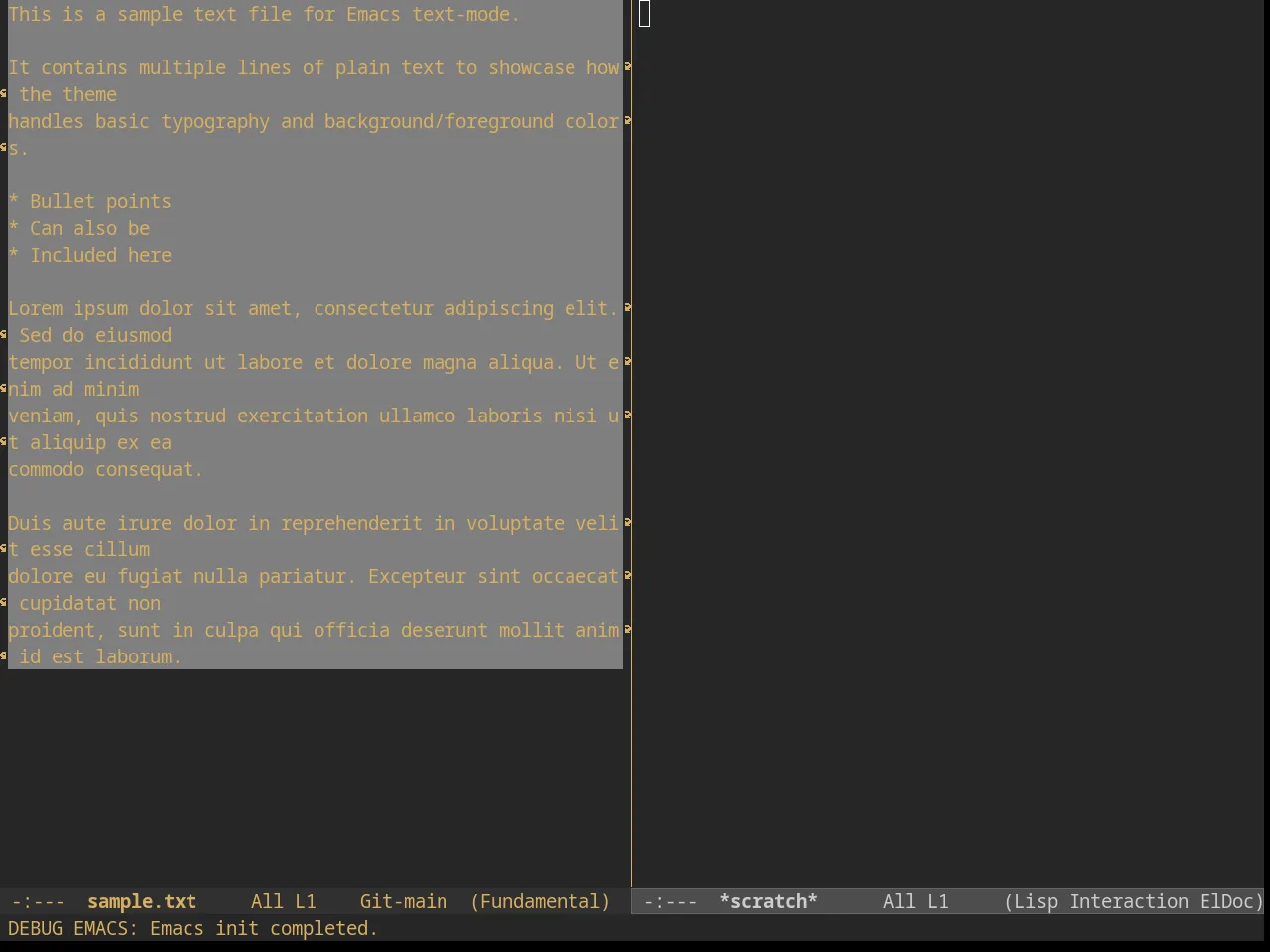Click 'All L1' position in sample.txt mode line
This screenshot has height=952, width=1270.
[284, 901]
